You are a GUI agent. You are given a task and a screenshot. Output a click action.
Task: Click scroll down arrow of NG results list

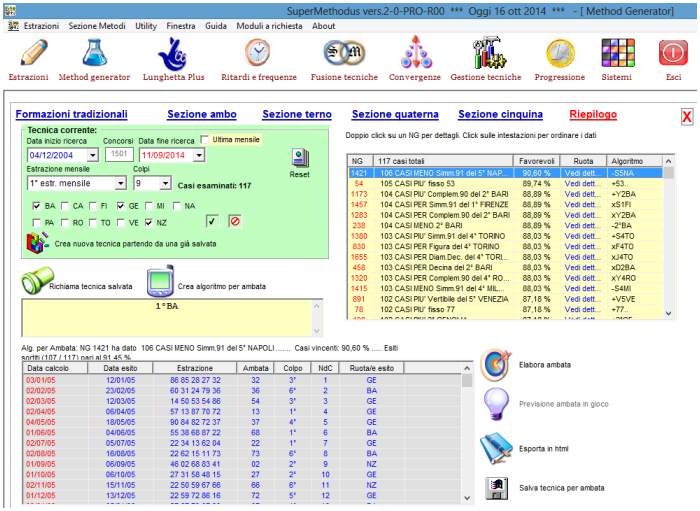668,313
